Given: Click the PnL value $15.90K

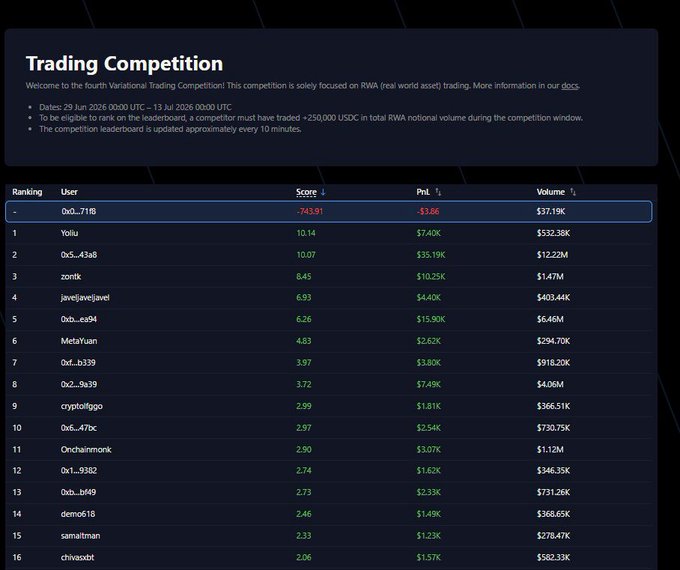Looking at the screenshot, I should pyautogui.click(x=431, y=319).
